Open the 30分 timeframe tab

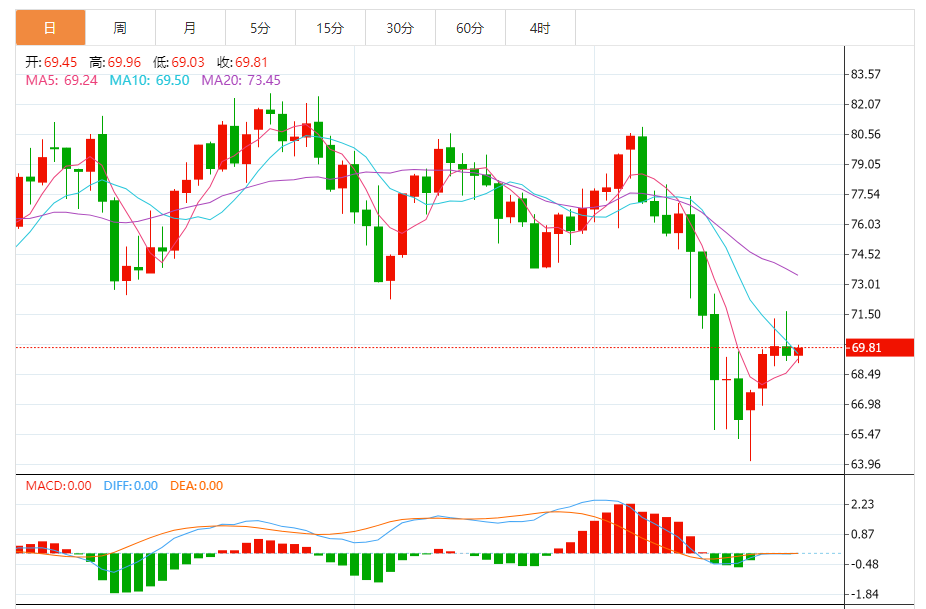pos(400,28)
